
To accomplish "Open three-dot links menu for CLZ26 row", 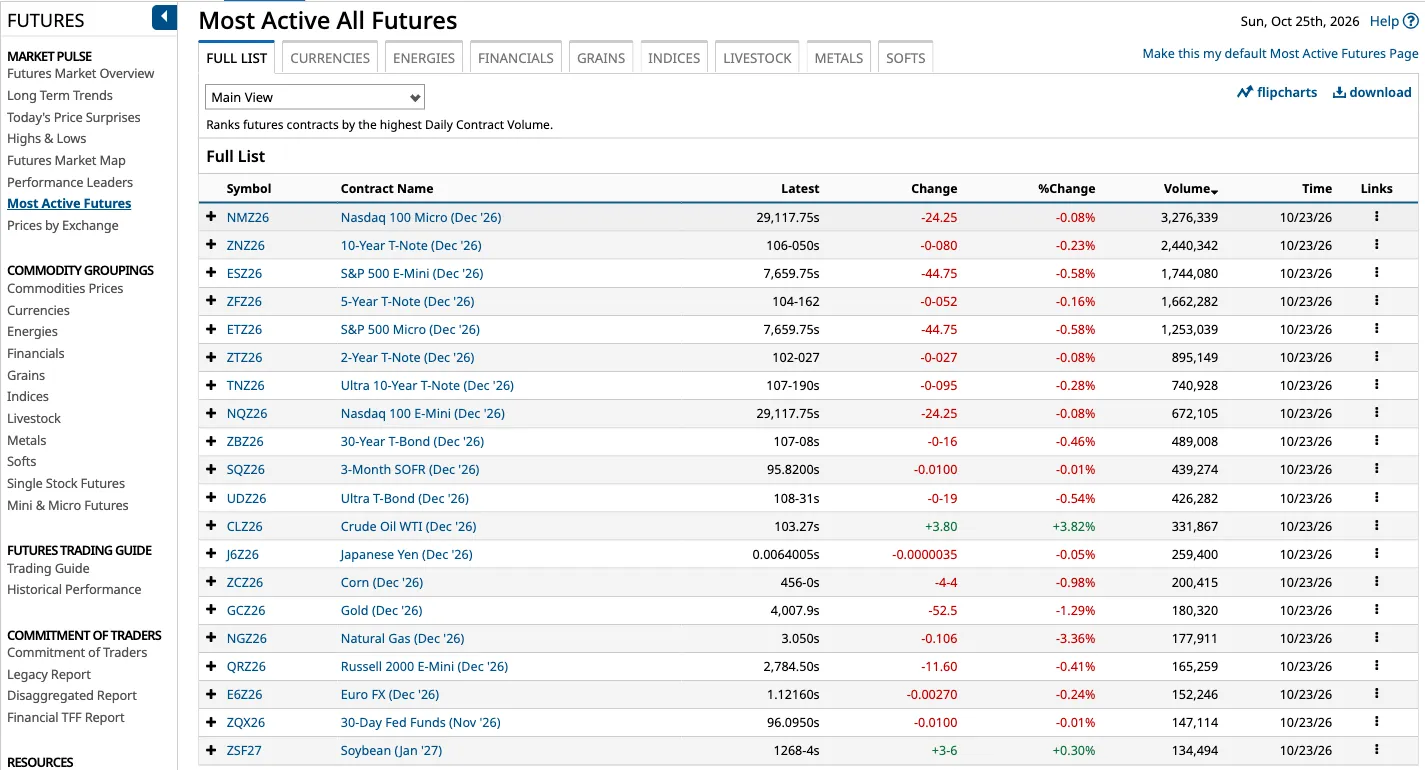I will (x=1376, y=525).
